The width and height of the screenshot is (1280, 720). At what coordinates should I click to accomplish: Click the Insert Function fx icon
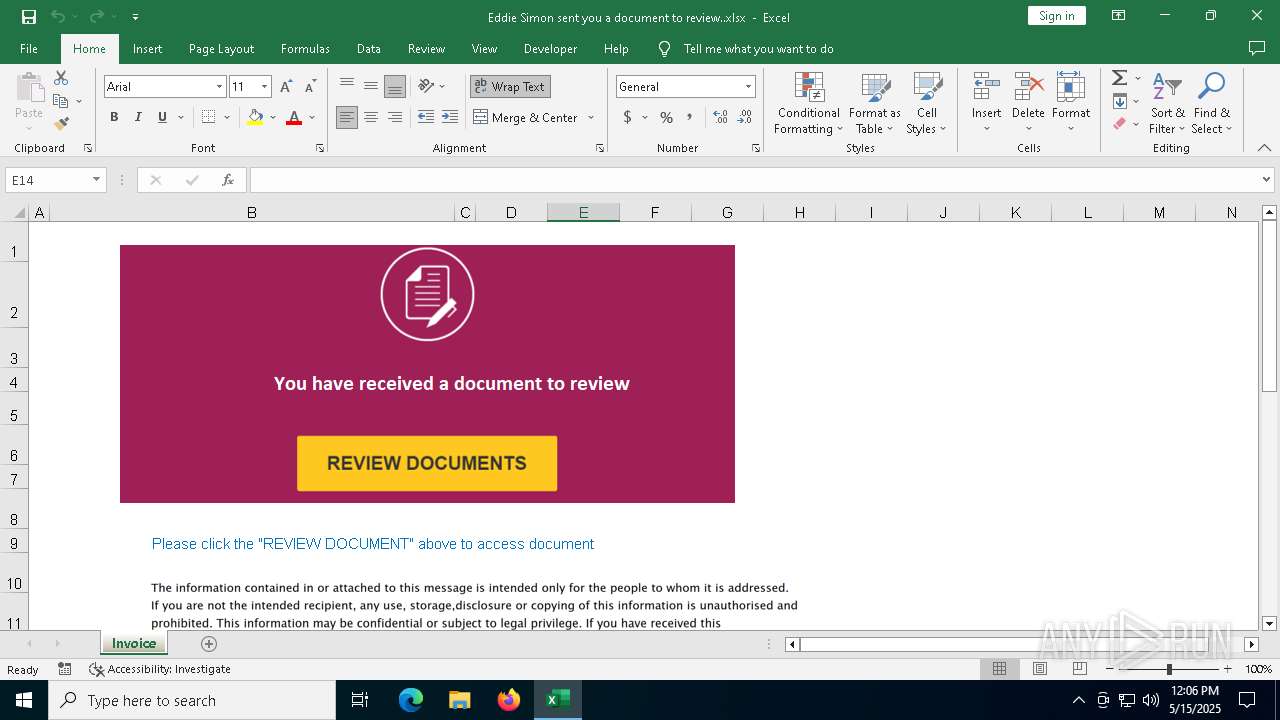228,180
